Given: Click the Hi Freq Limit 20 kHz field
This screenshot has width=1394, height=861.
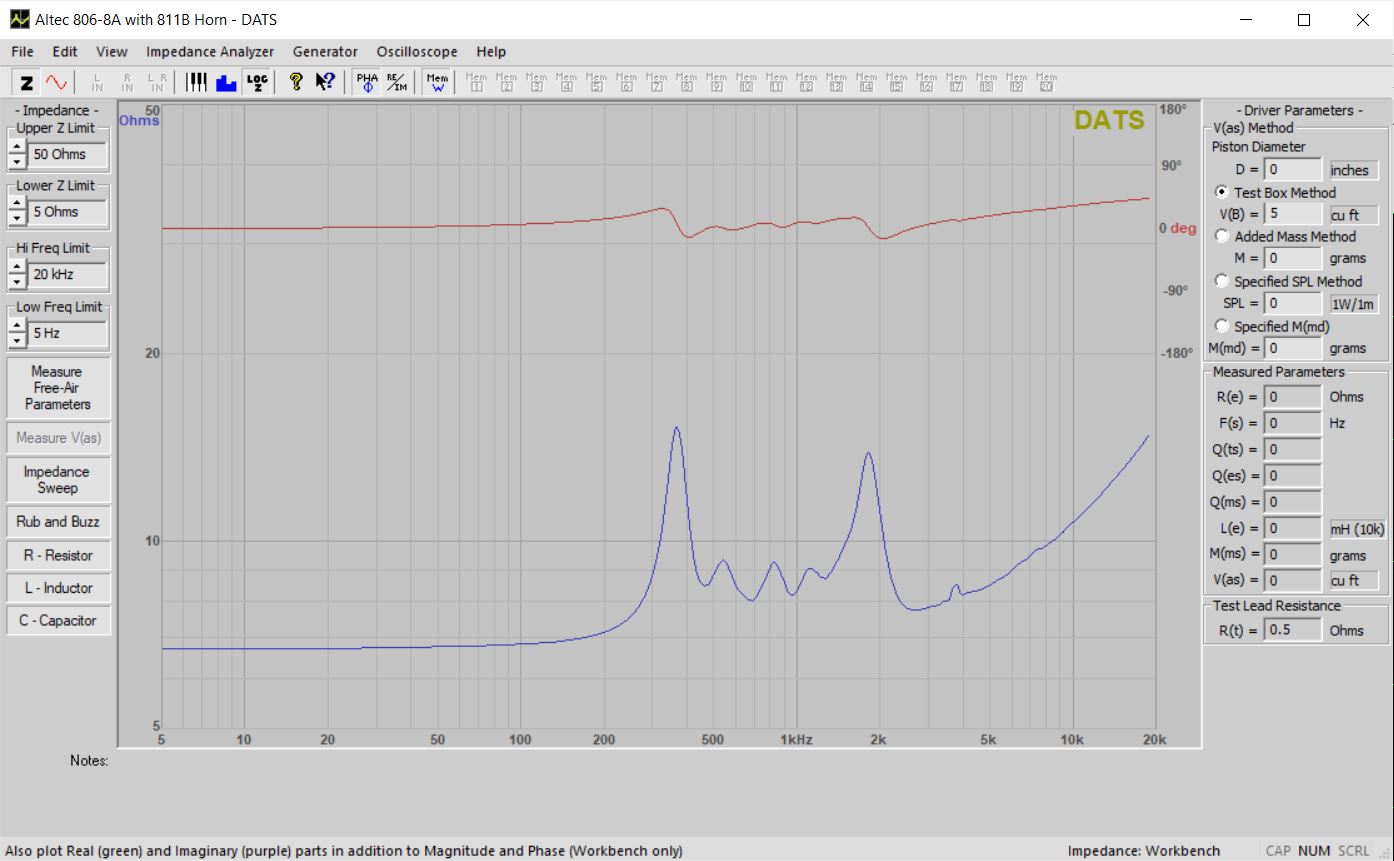Looking at the screenshot, I should [67, 274].
